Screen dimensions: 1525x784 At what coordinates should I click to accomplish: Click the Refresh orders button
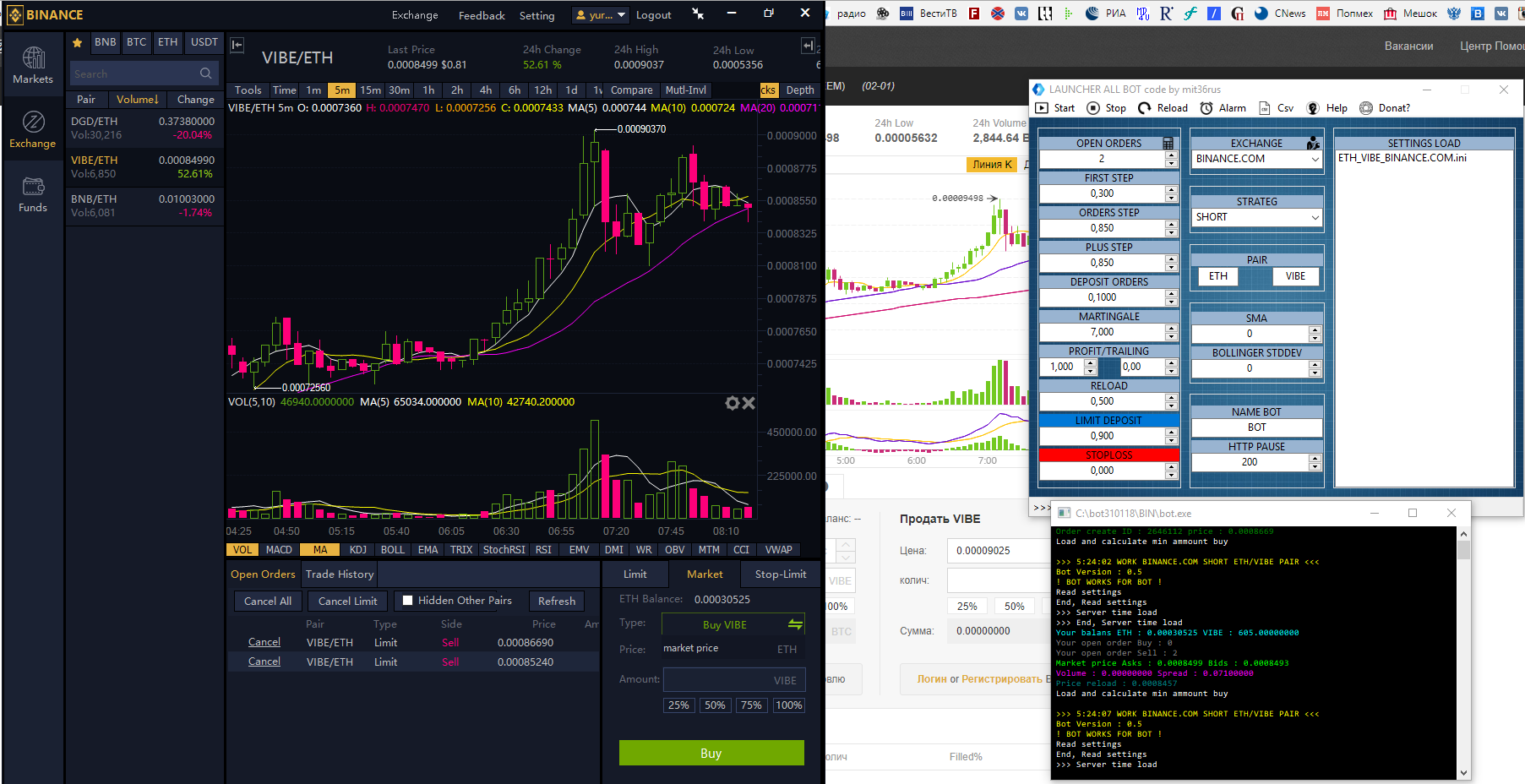tap(557, 601)
